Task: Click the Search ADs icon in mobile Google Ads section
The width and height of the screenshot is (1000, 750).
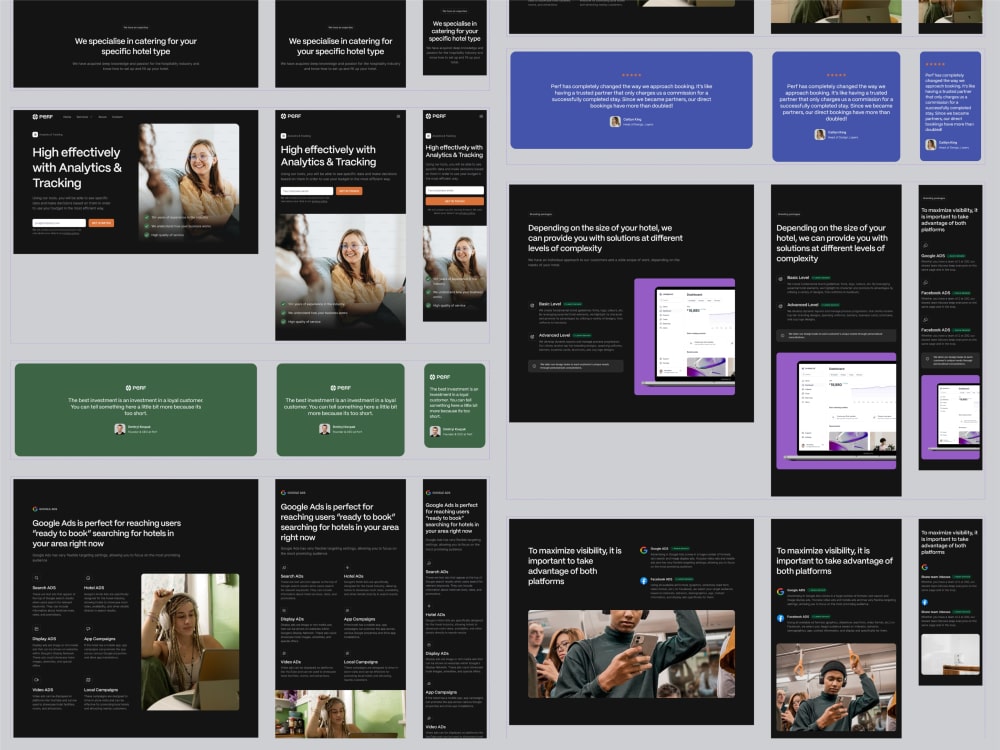Action: (x=428, y=563)
